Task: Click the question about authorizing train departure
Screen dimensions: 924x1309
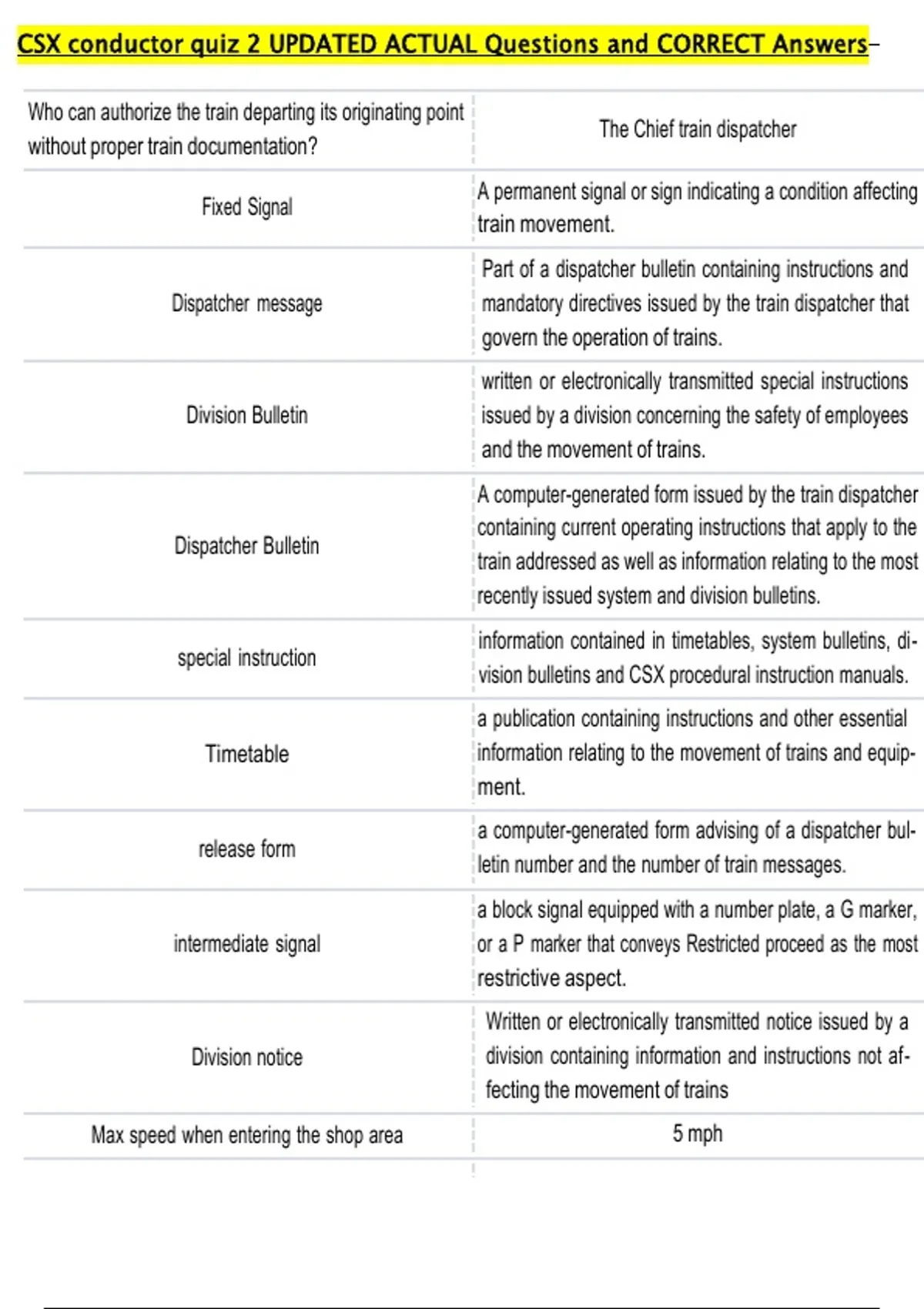Action: 246,129
